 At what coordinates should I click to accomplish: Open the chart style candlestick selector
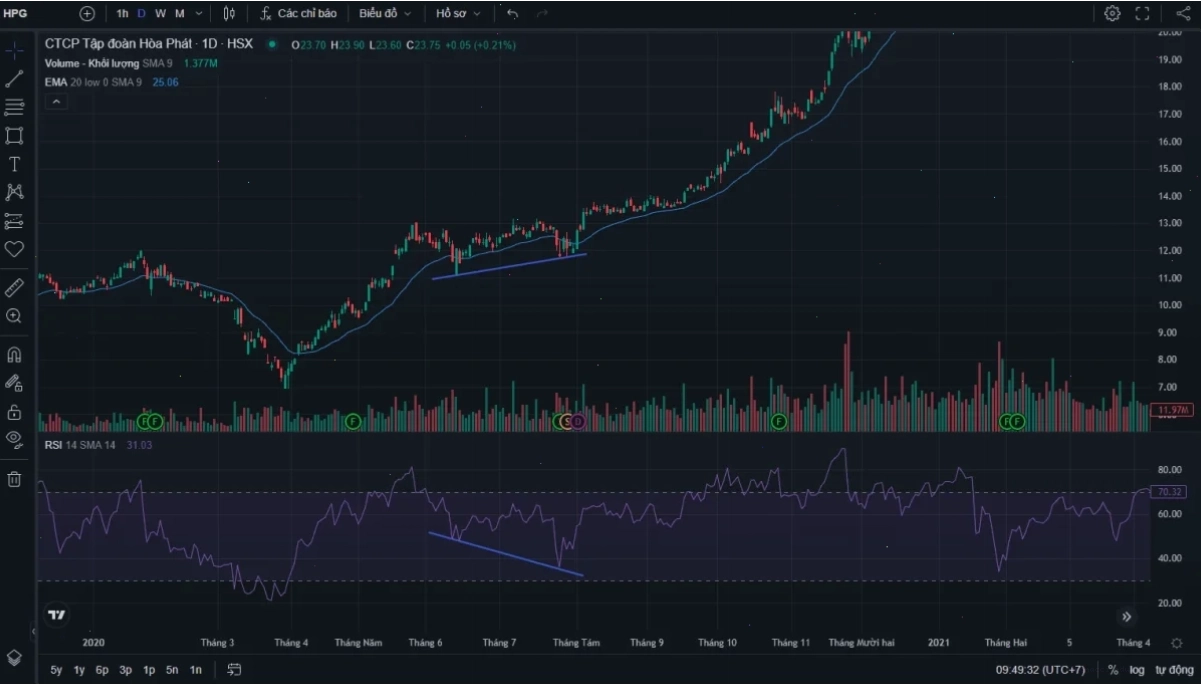(x=229, y=14)
